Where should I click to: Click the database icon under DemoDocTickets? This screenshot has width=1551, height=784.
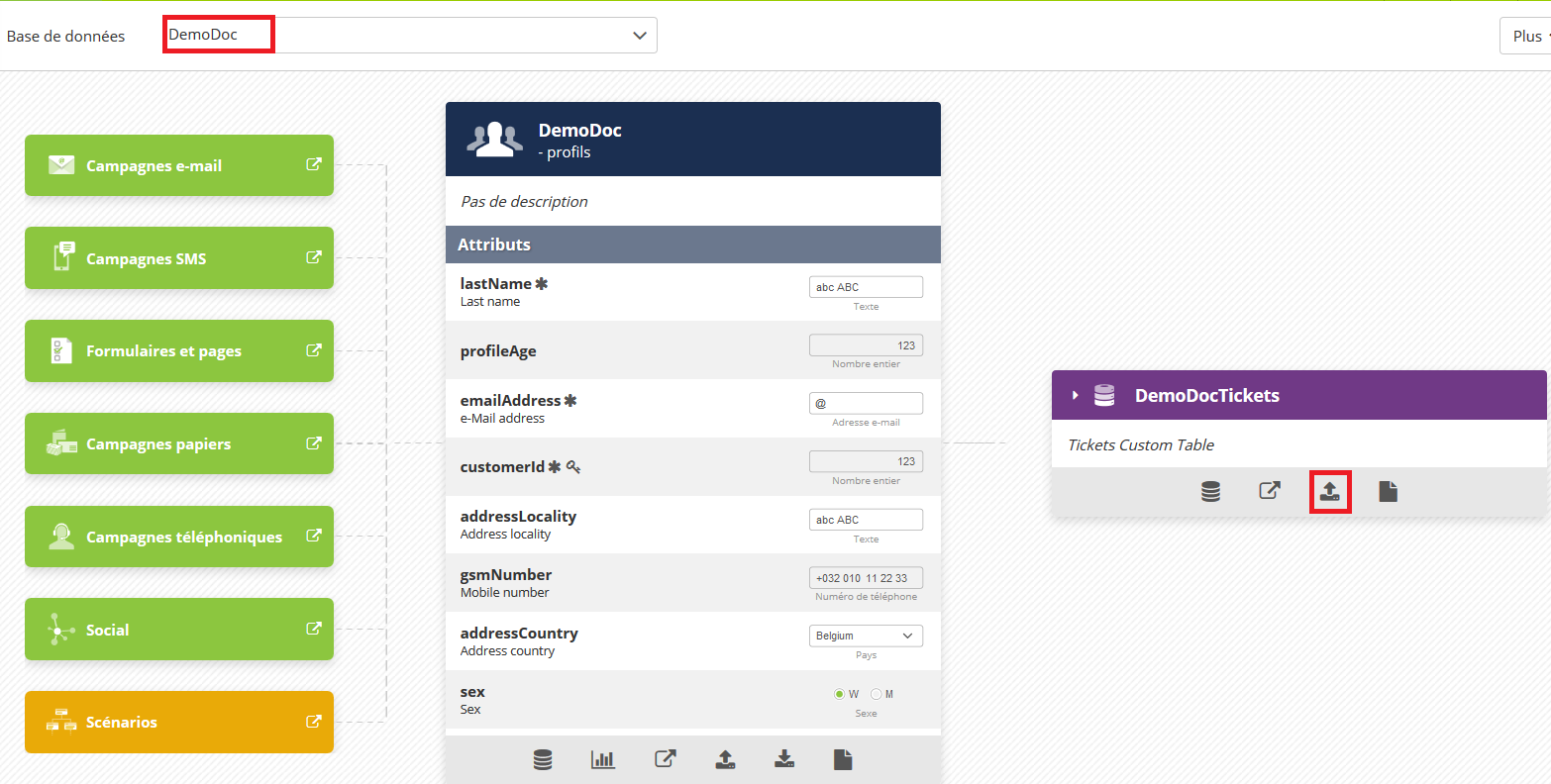[1210, 491]
